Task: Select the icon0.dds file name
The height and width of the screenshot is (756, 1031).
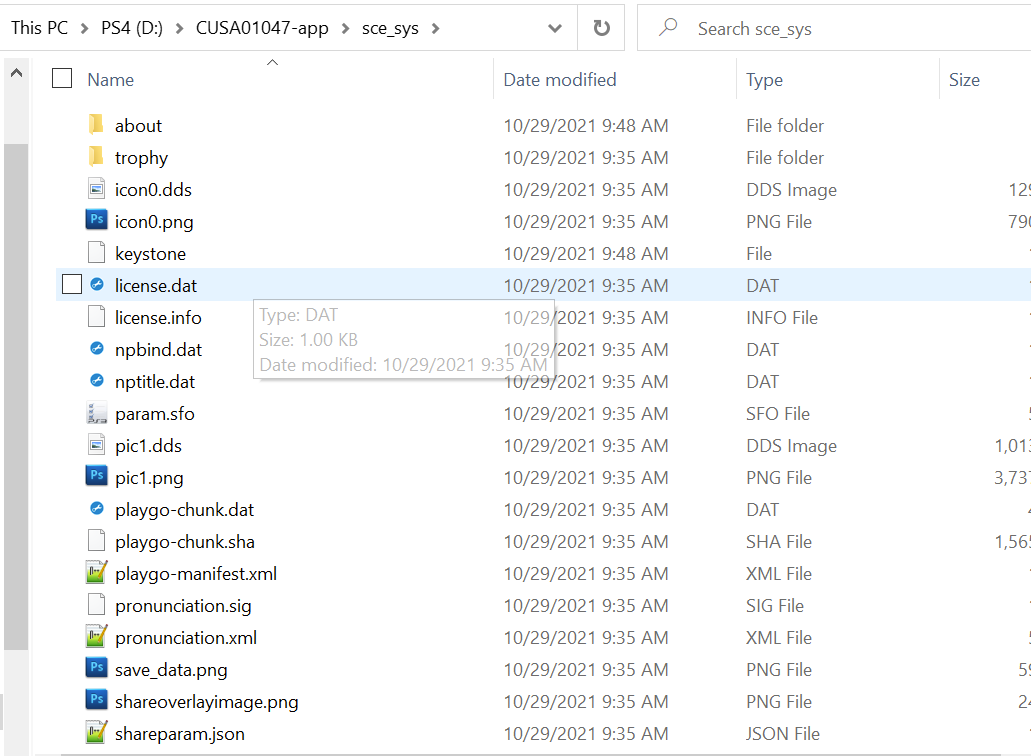Action: pyautogui.click(x=153, y=189)
